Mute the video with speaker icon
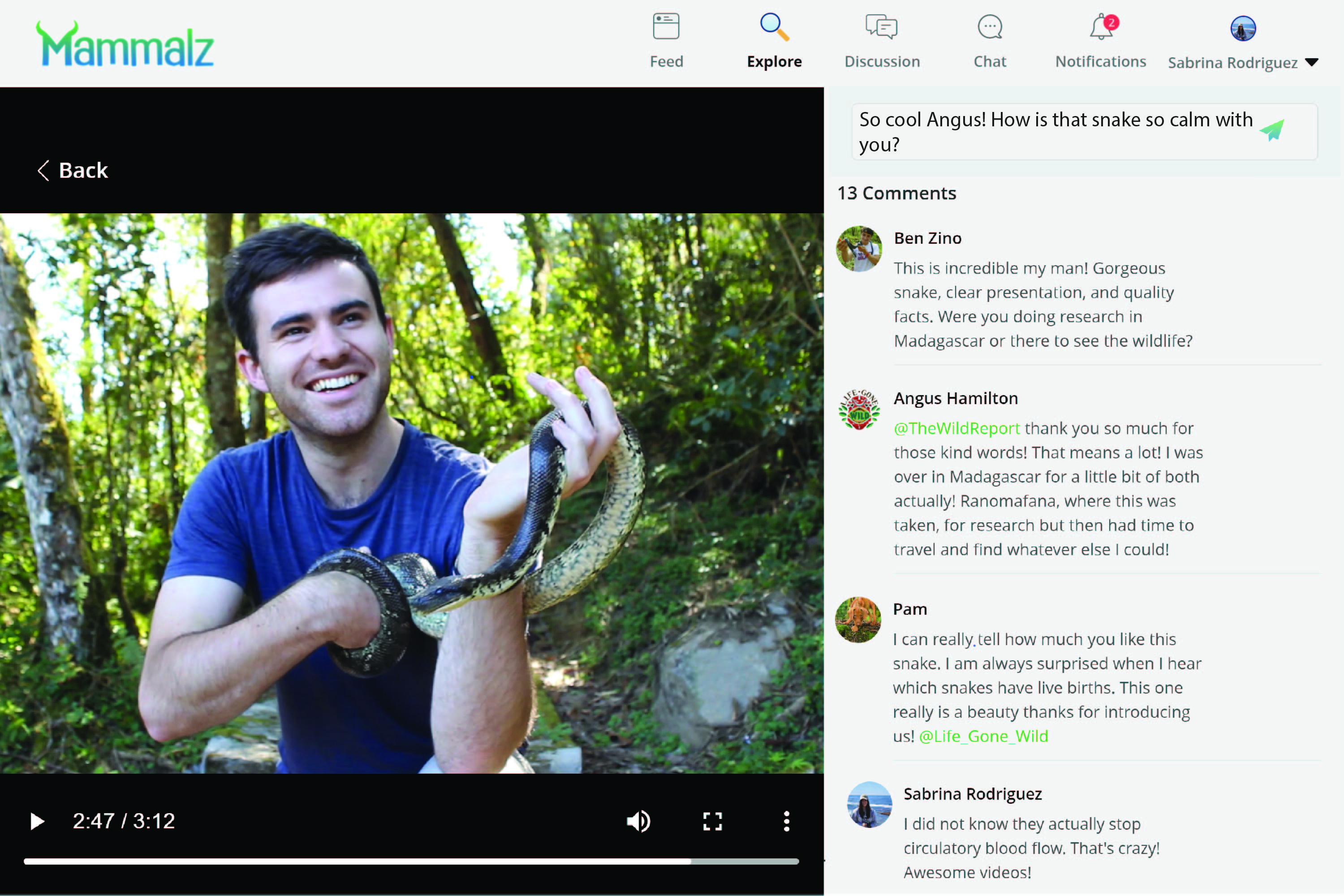The image size is (1344, 896). tap(638, 821)
